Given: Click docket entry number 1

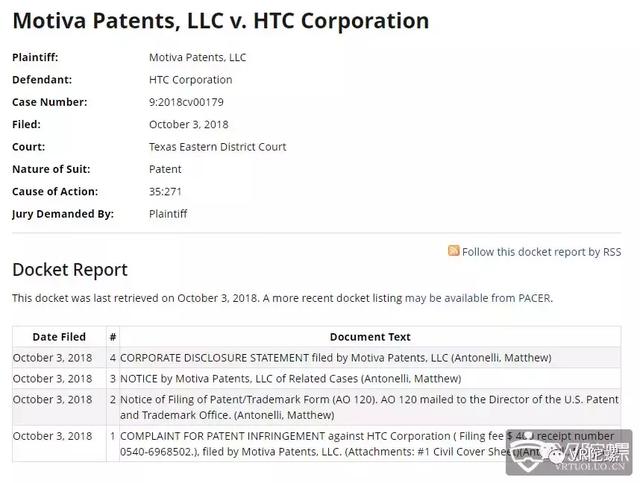Looking at the screenshot, I should (113, 436).
